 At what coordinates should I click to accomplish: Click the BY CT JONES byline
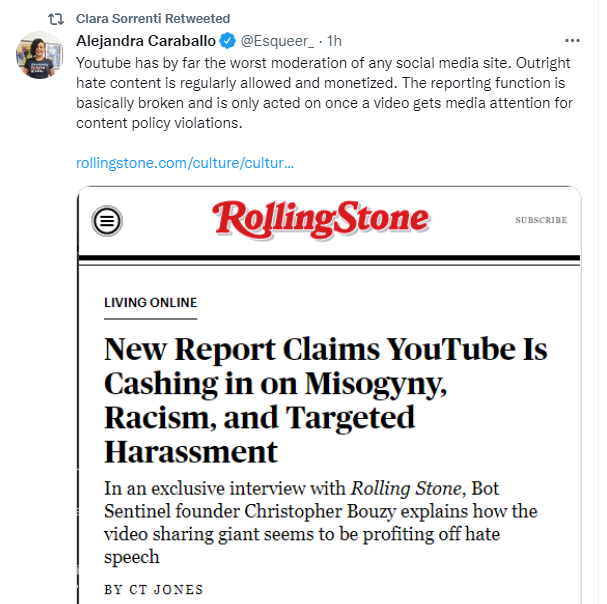point(154,589)
